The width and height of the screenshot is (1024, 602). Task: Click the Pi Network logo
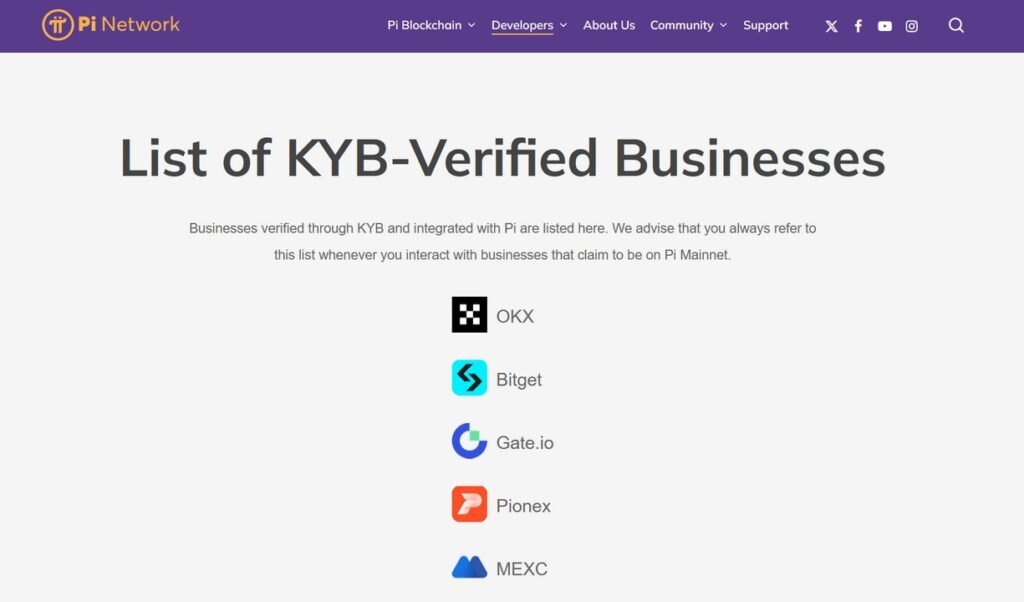pyautogui.click(x=111, y=25)
